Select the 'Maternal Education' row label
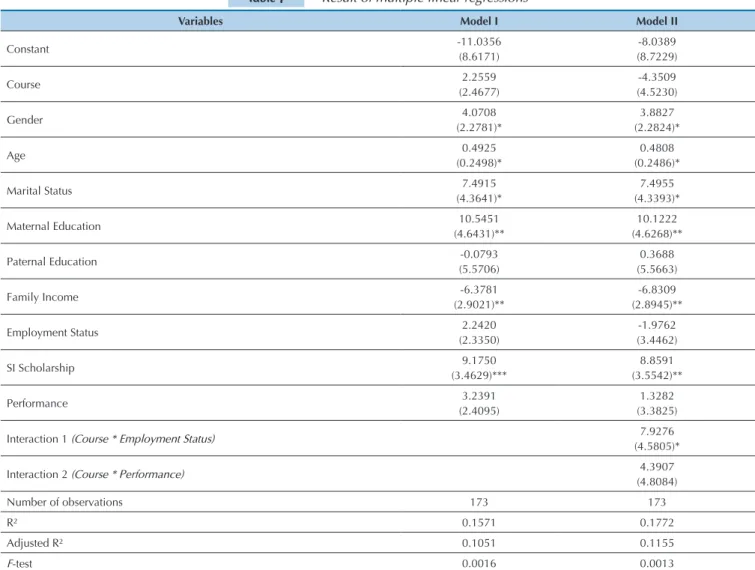The height and width of the screenshot is (570, 755). pyautogui.click(x=54, y=226)
